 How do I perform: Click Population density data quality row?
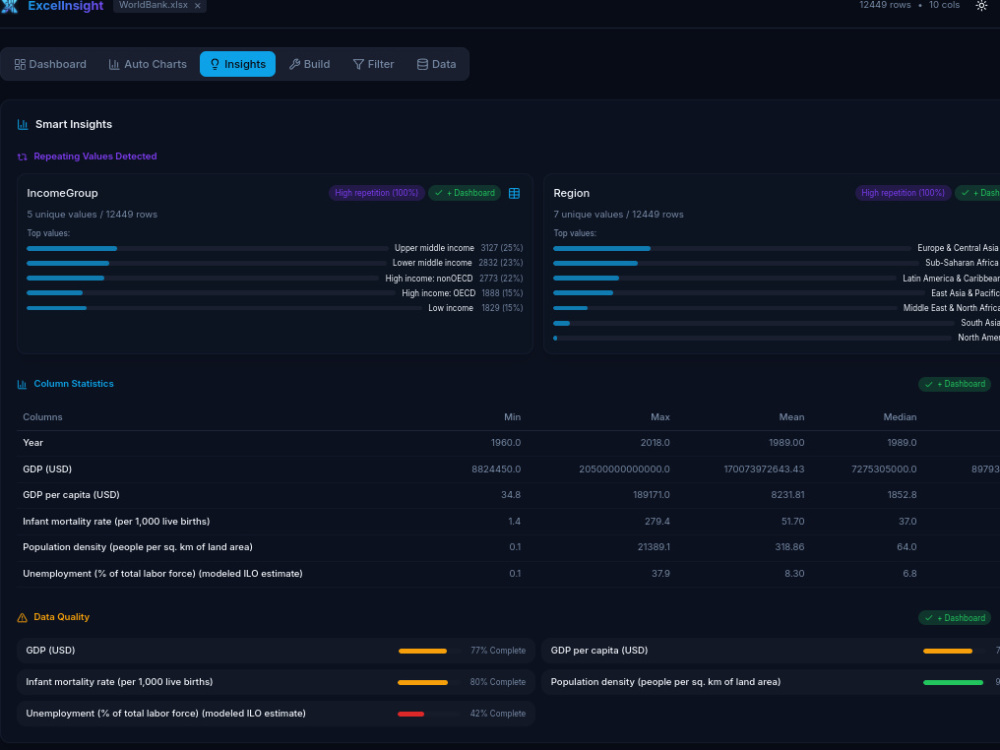pos(770,682)
